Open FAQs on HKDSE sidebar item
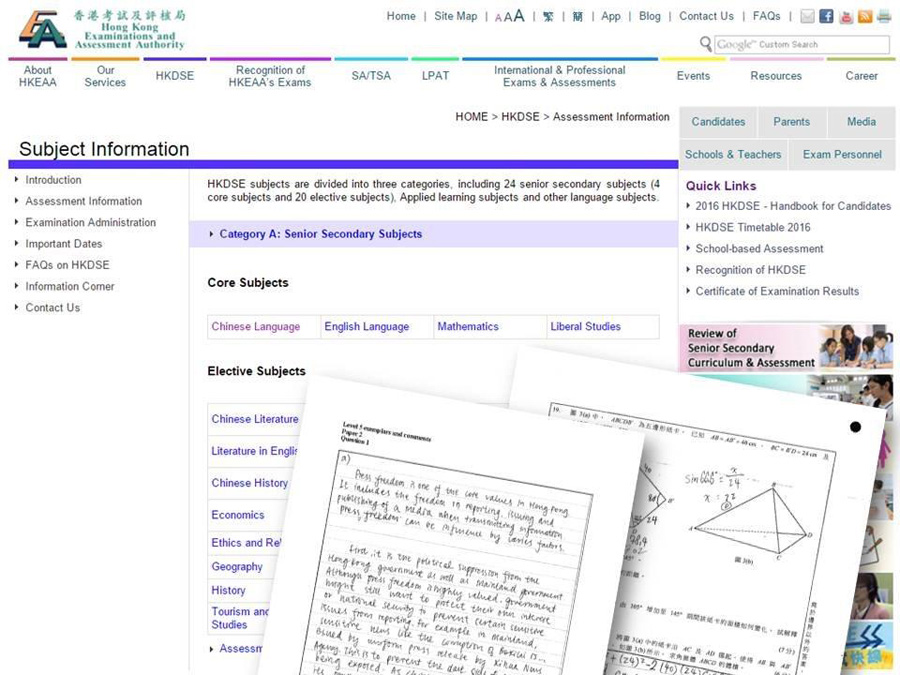This screenshot has height=675, width=900. click(x=67, y=265)
